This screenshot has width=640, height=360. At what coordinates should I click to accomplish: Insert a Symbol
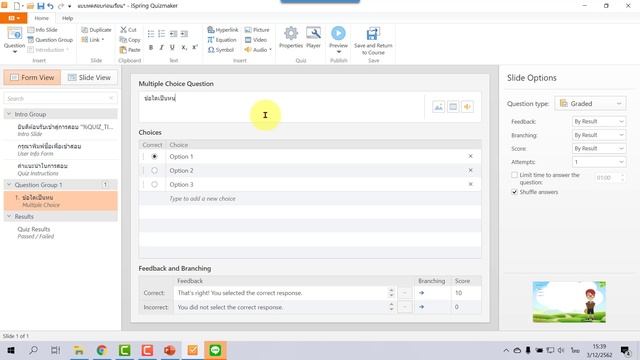220,49
